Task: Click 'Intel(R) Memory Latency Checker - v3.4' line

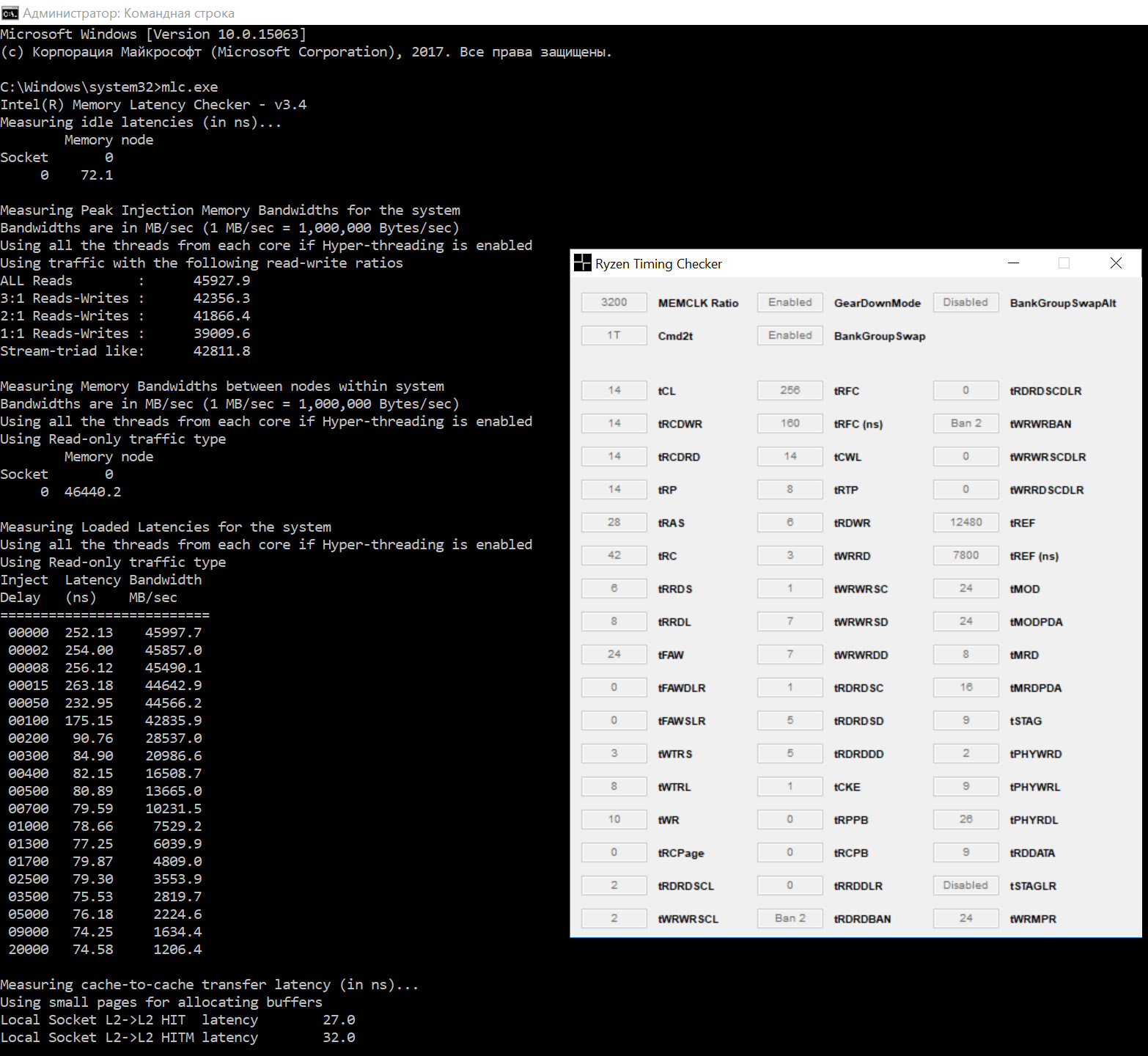Action: (x=153, y=105)
